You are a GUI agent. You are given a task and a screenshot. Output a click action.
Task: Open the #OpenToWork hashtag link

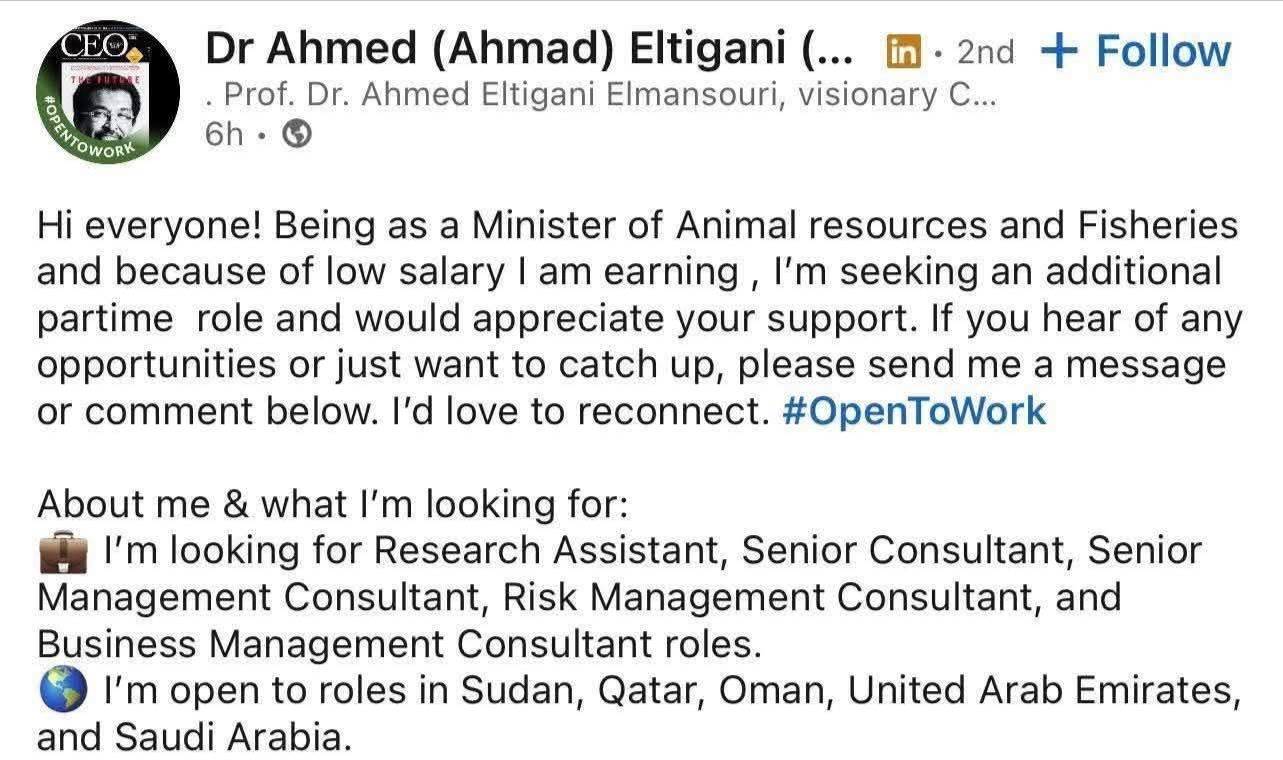tap(911, 411)
